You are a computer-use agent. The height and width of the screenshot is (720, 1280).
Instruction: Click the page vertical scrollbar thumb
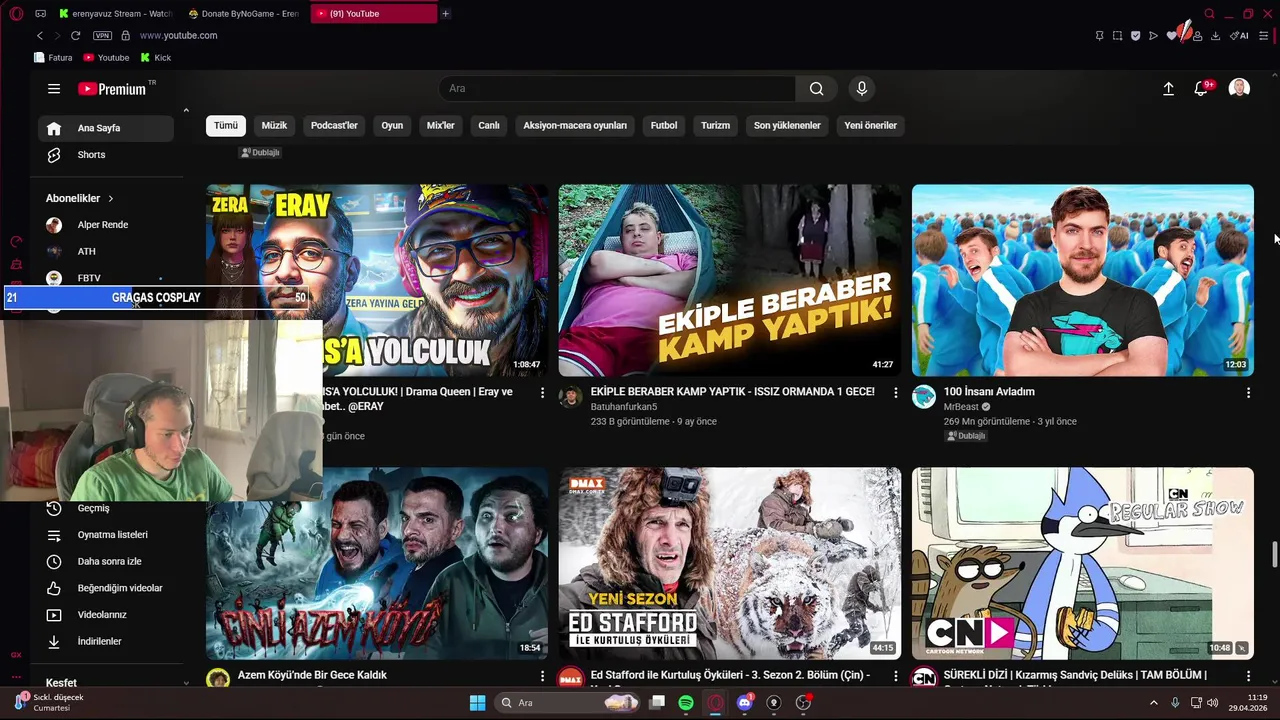coord(1274,555)
